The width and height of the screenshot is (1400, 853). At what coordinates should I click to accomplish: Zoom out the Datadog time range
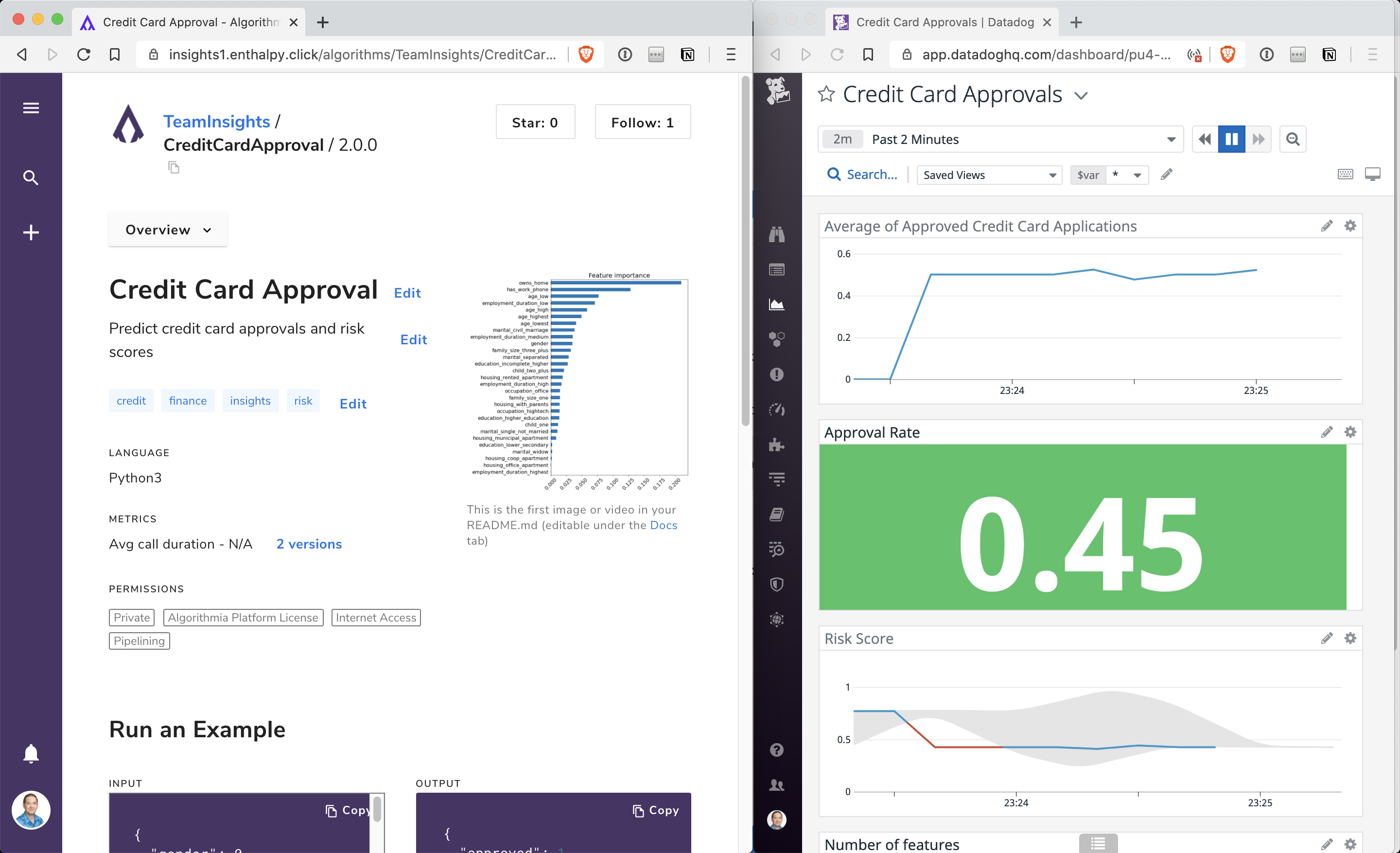click(x=1293, y=139)
